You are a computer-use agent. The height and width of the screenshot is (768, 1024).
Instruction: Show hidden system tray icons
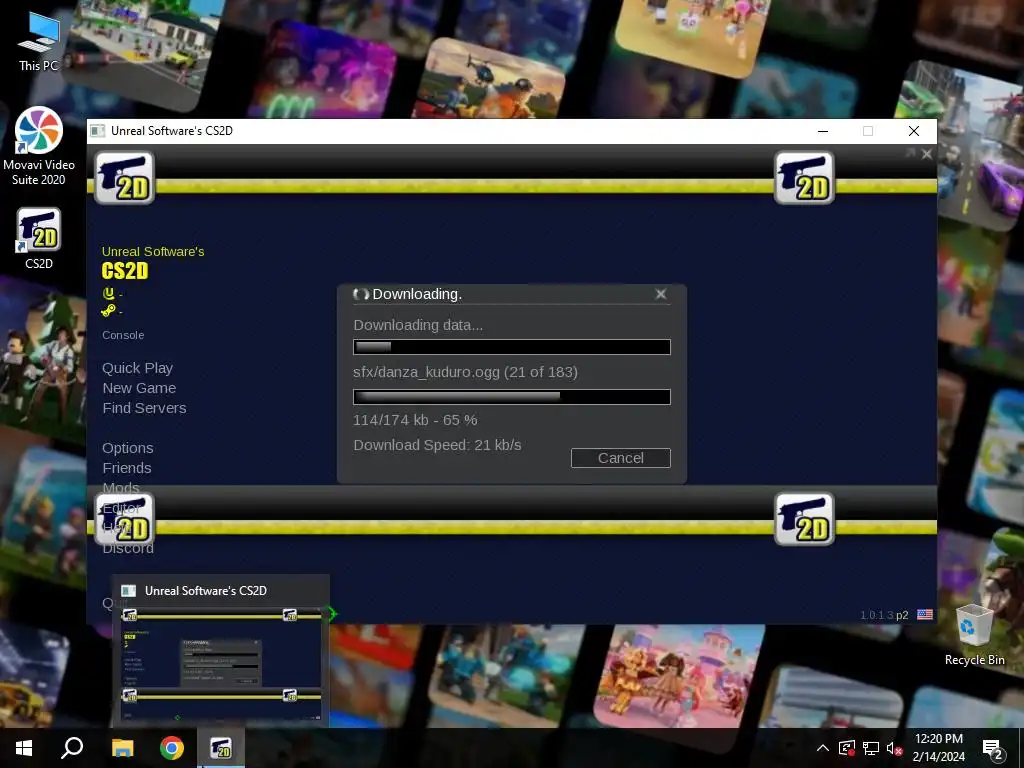point(823,748)
